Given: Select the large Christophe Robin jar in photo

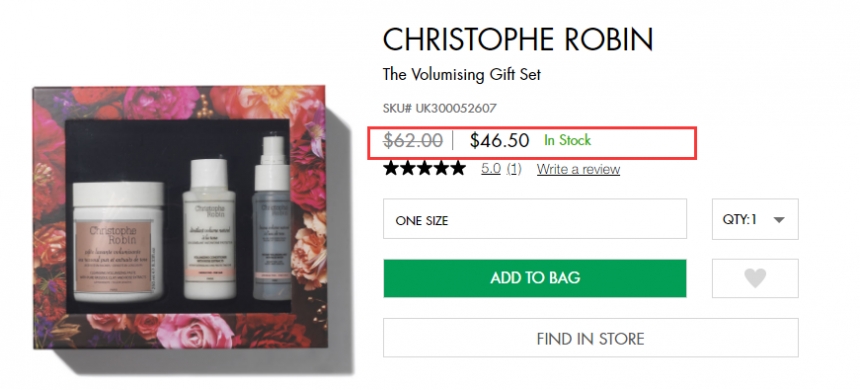Looking at the screenshot, I should pos(118,241).
